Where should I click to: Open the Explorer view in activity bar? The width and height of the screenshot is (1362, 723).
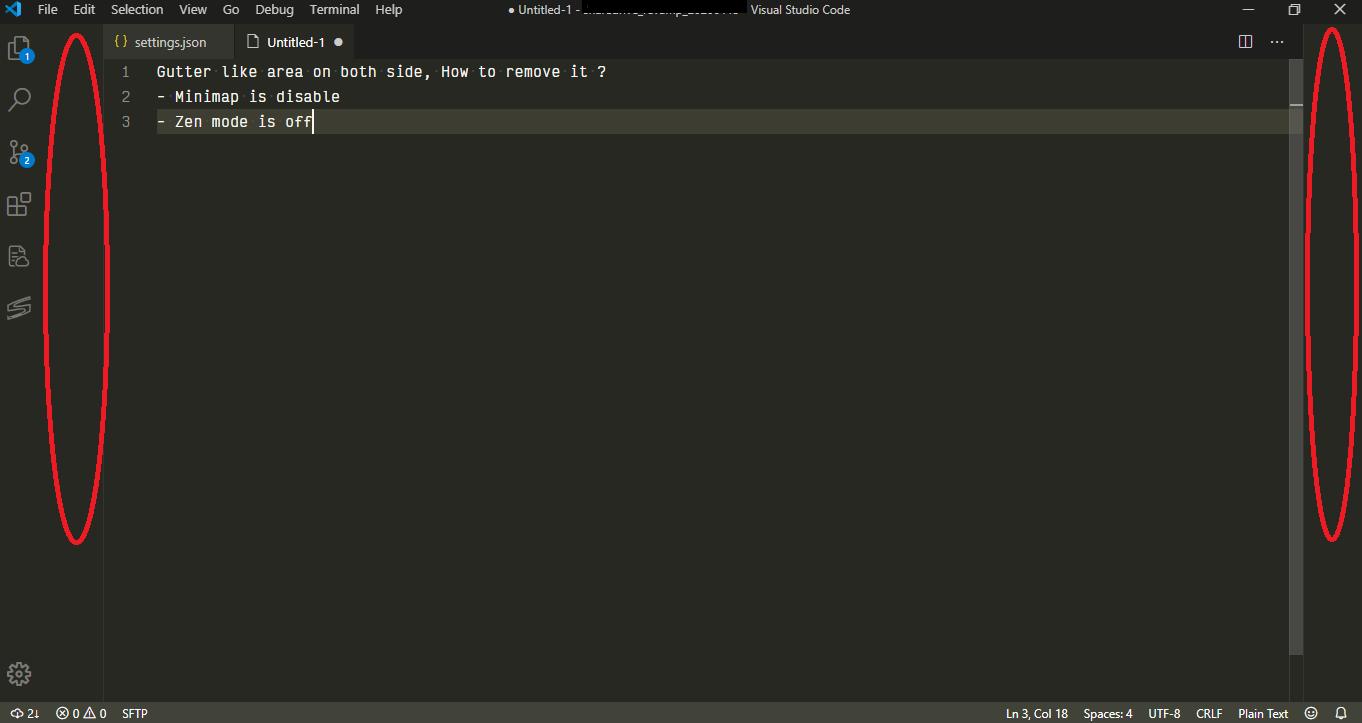coord(19,49)
